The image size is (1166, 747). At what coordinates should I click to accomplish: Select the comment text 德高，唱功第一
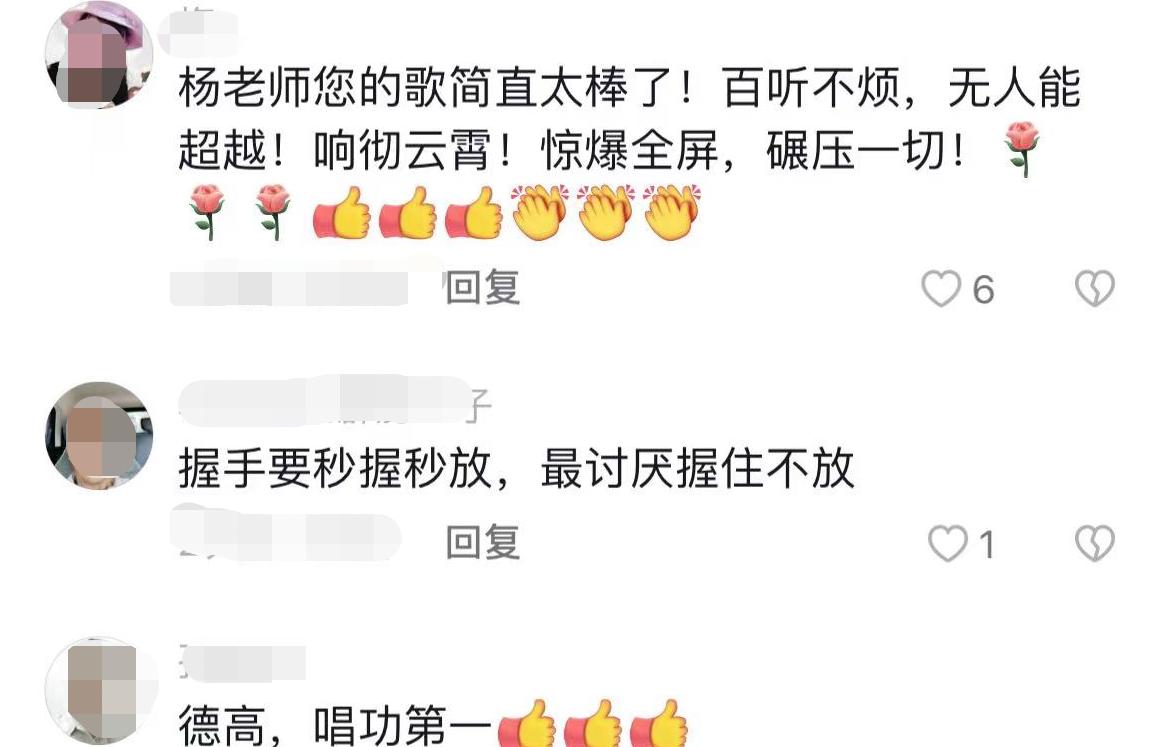pyautogui.click(x=335, y=725)
